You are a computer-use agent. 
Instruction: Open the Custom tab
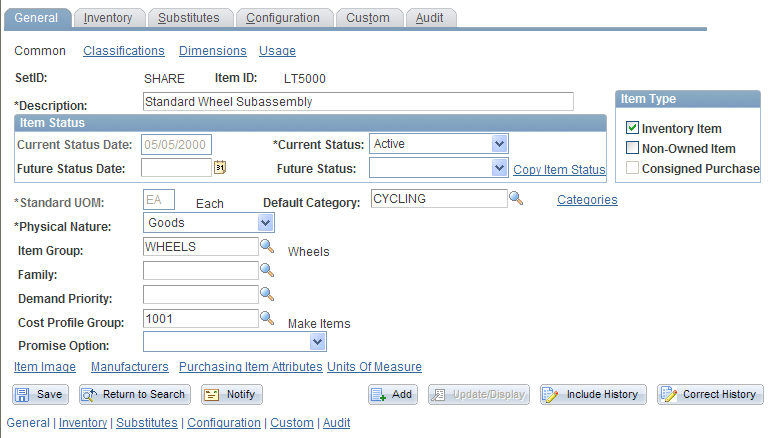tap(368, 18)
